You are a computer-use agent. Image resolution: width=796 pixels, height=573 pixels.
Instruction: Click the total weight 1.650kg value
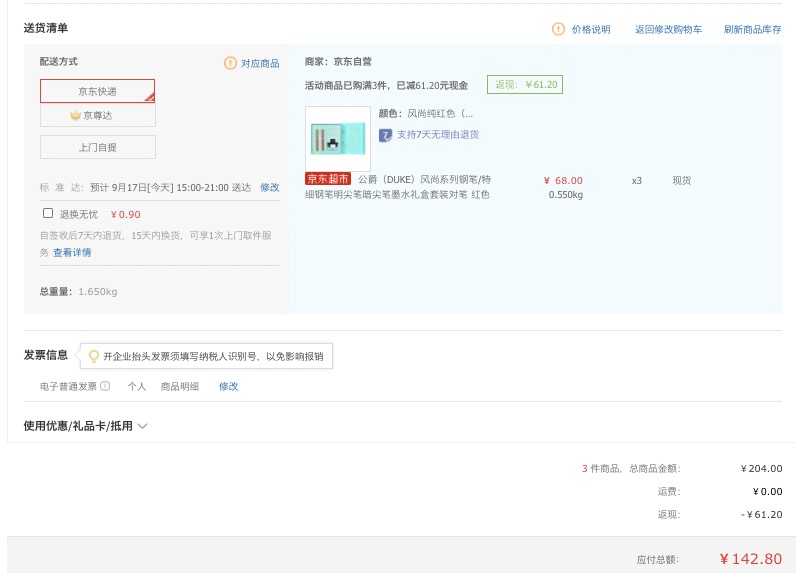(x=98, y=291)
